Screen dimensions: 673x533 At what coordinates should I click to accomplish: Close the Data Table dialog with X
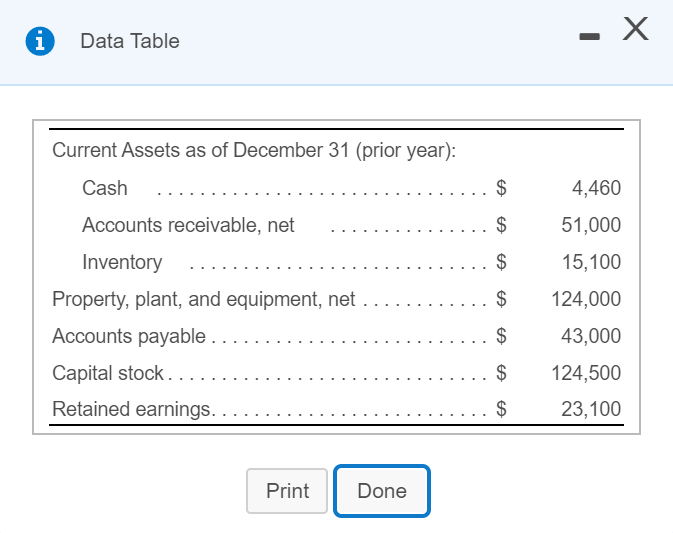636,29
